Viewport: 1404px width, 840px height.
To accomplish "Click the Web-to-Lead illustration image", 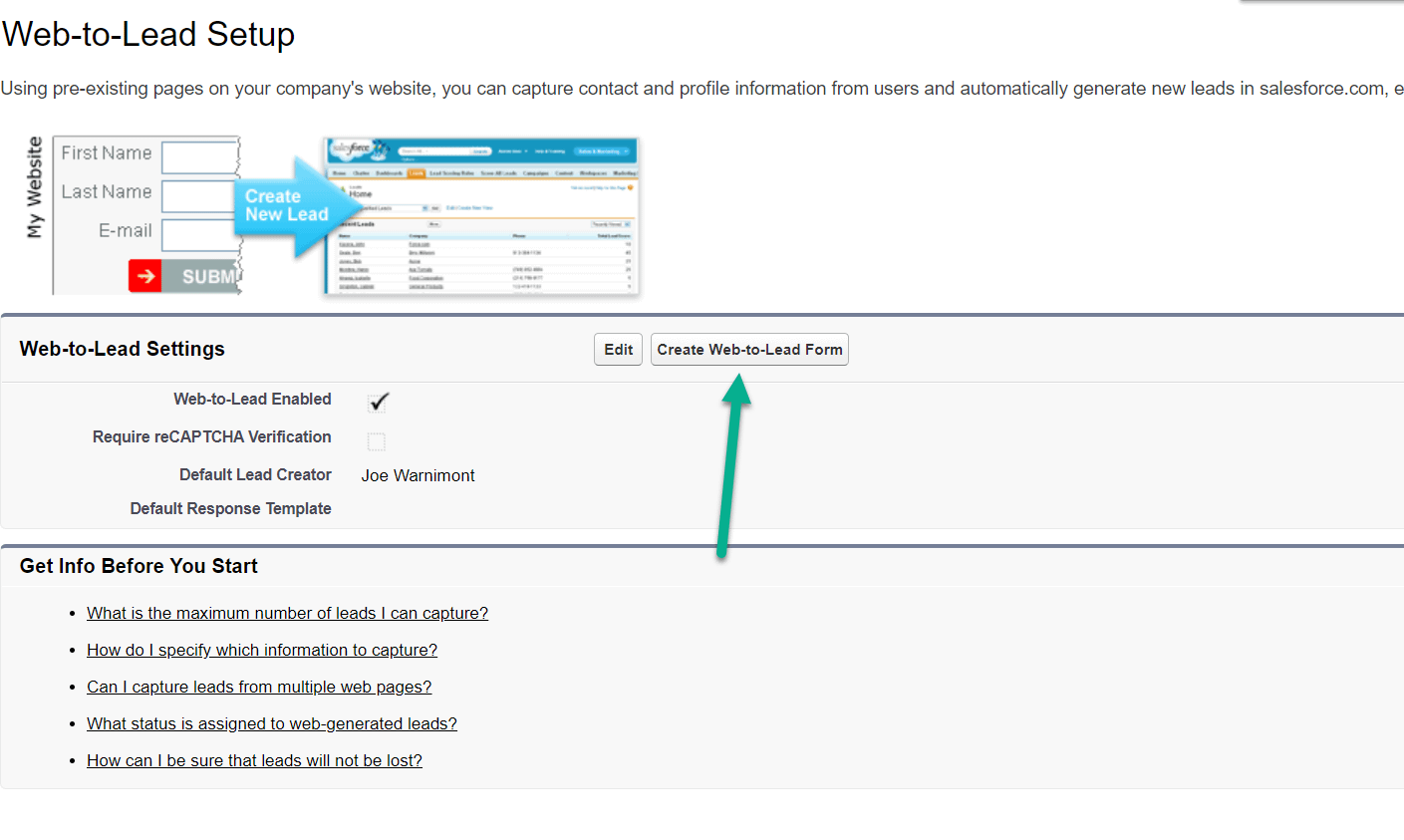I will pyautogui.click(x=332, y=215).
